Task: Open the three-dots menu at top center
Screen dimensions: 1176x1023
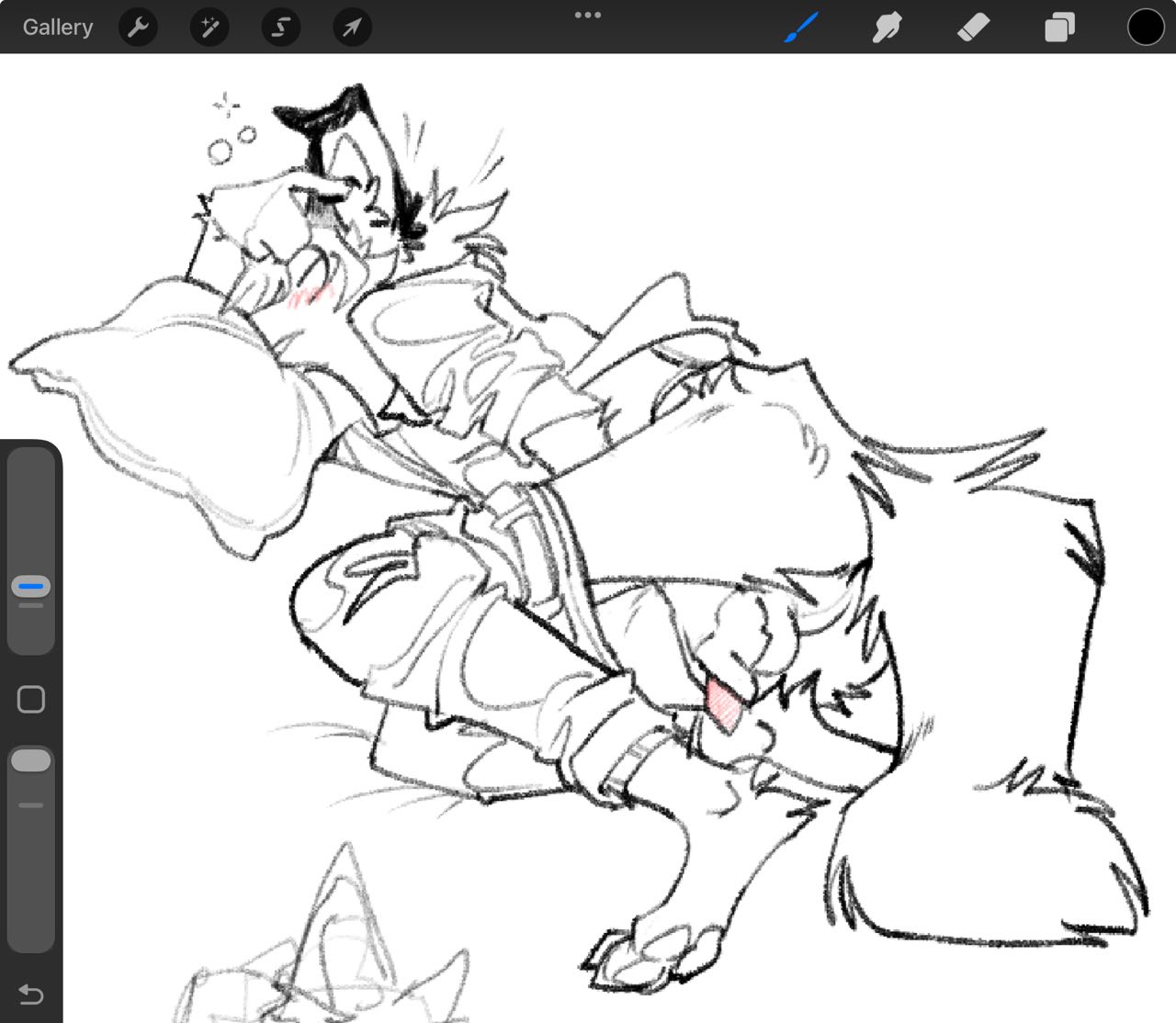Action: click(588, 15)
